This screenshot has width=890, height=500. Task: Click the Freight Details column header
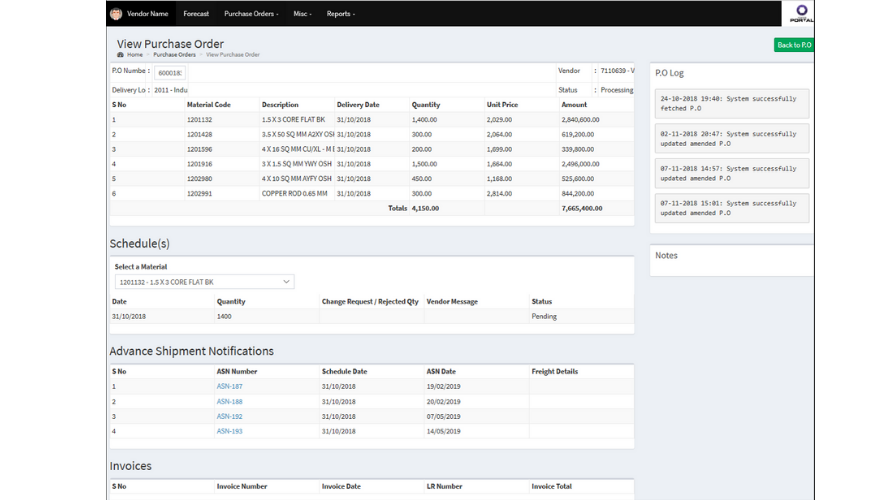coord(555,372)
